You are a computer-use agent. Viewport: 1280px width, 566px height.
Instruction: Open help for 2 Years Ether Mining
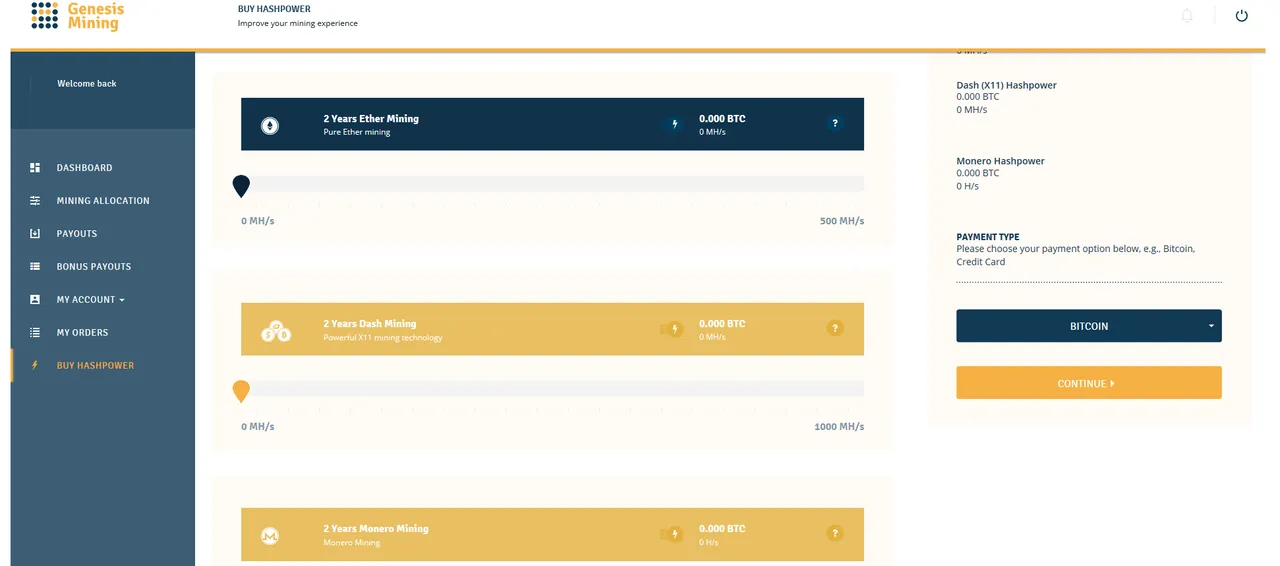(836, 124)
